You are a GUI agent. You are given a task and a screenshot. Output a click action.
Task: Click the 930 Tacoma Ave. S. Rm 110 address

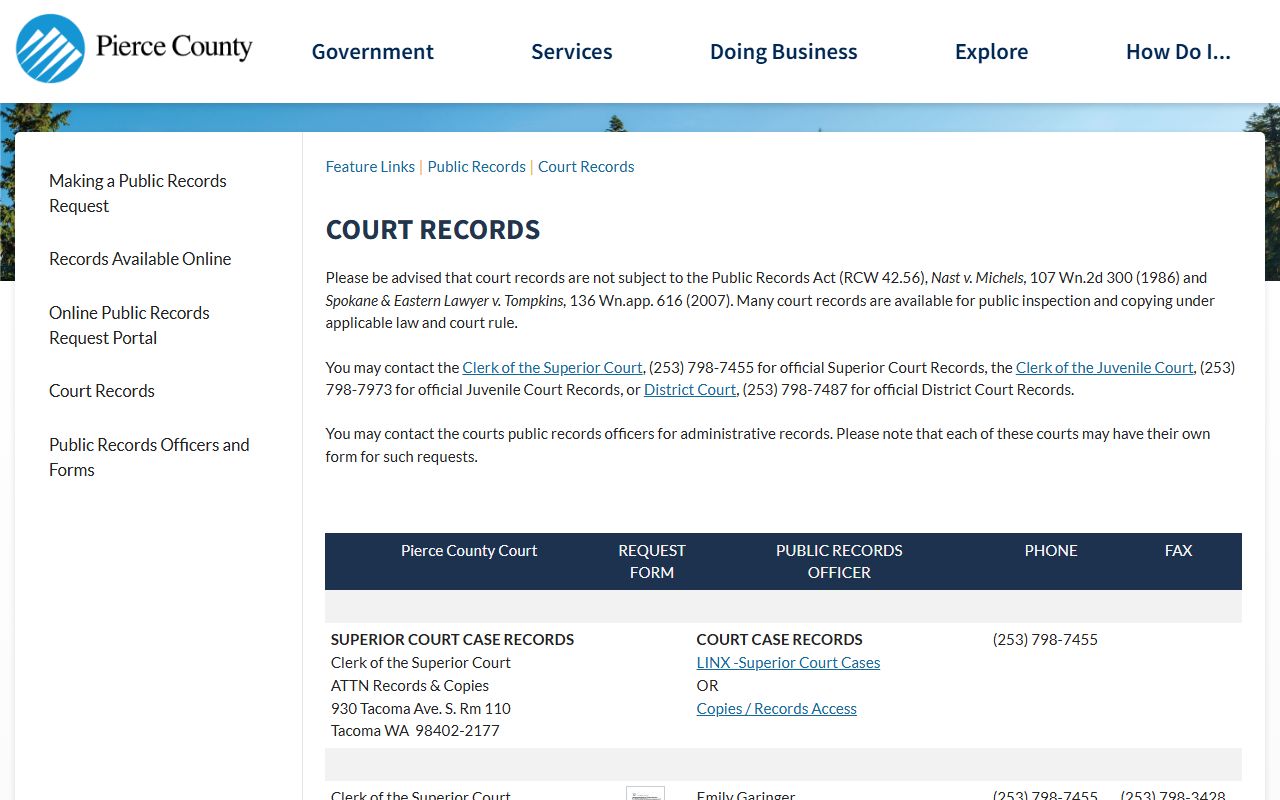[x=421, y=709]
